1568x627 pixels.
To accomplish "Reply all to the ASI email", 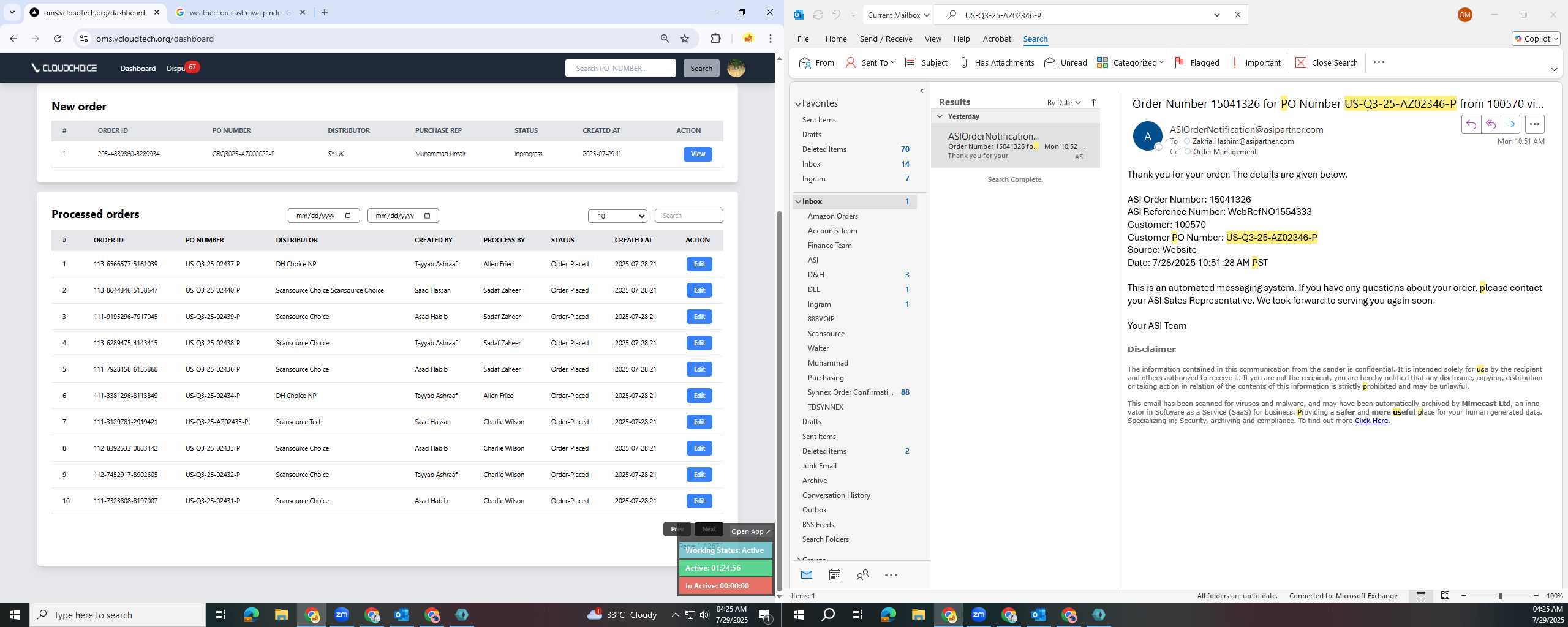I will (1490, 124).
